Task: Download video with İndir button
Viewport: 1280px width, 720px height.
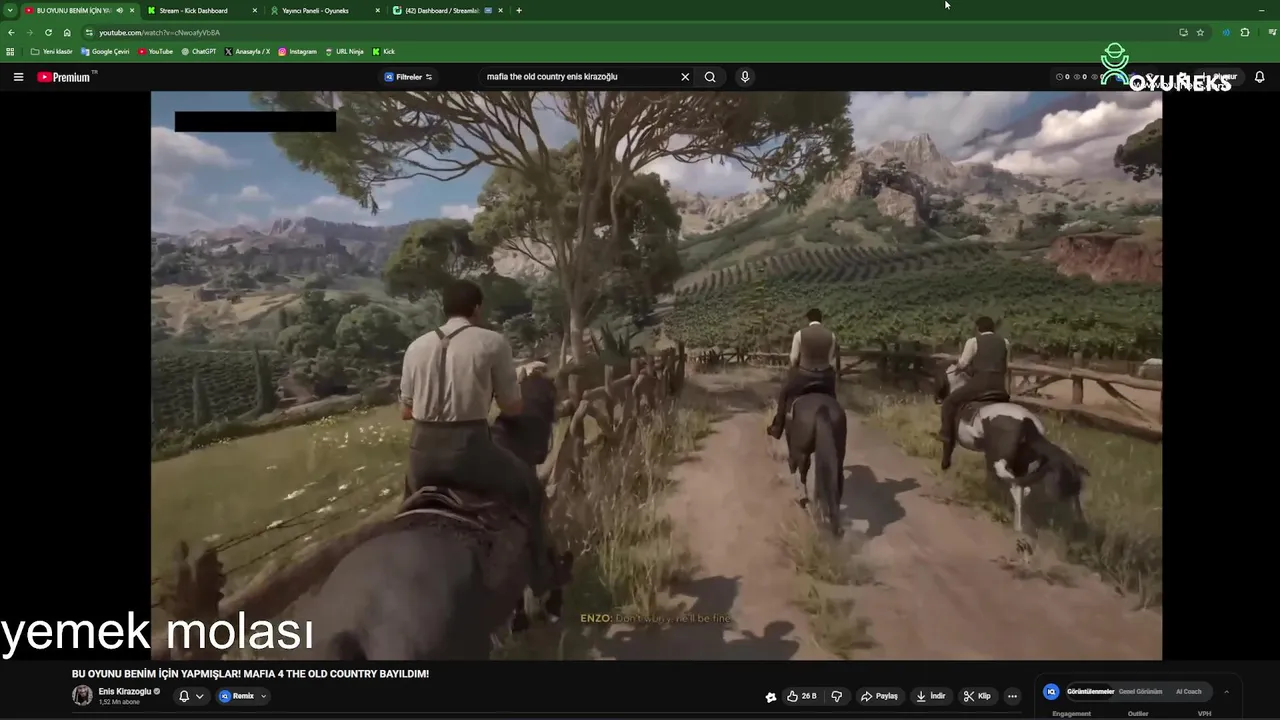Action: point(931,696)
